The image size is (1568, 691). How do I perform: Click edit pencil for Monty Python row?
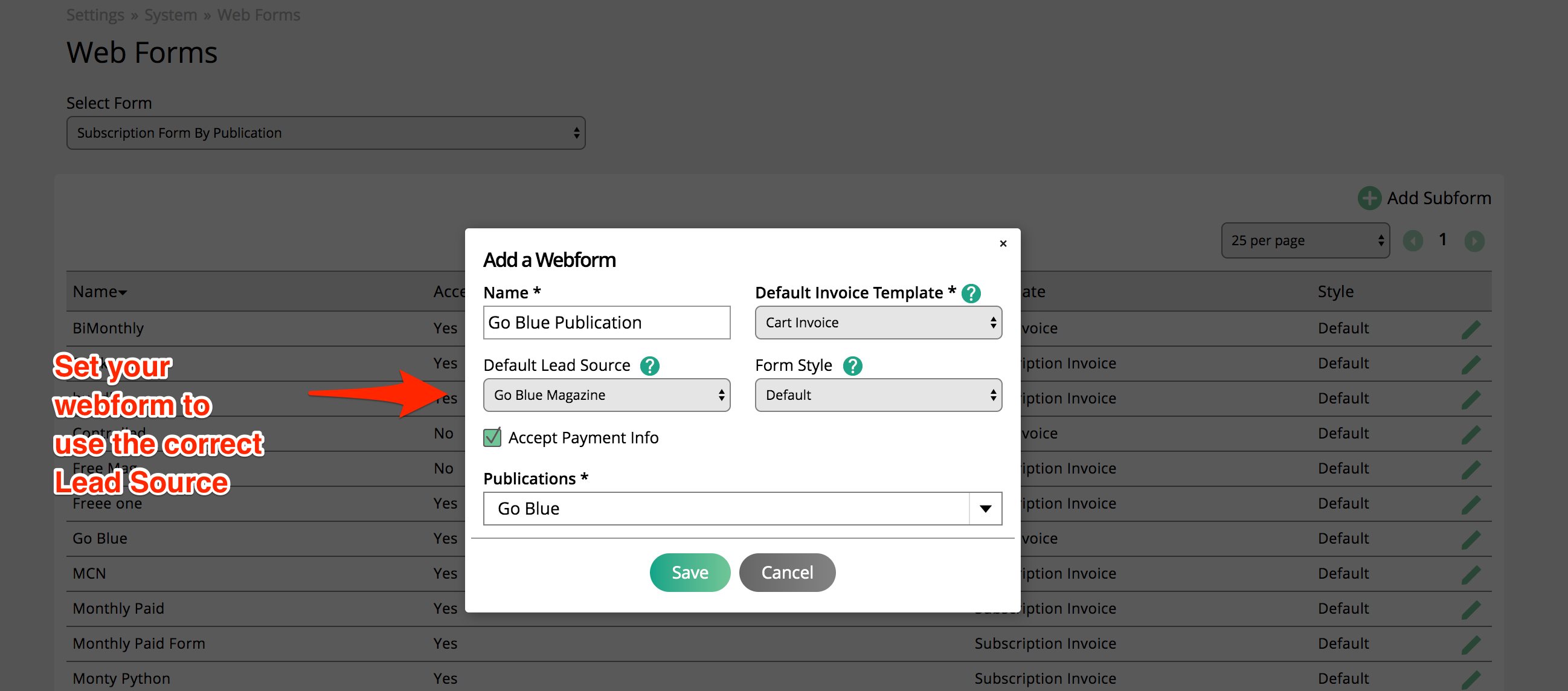coord(1470,680)
